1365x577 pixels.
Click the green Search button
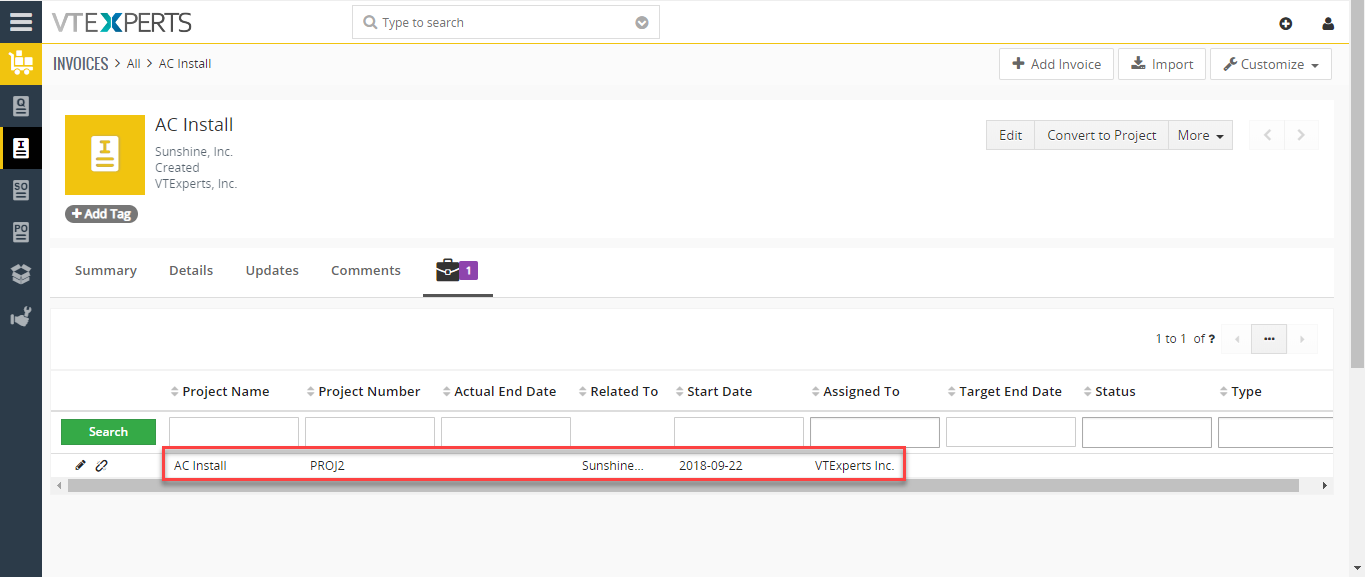(108, 432)
